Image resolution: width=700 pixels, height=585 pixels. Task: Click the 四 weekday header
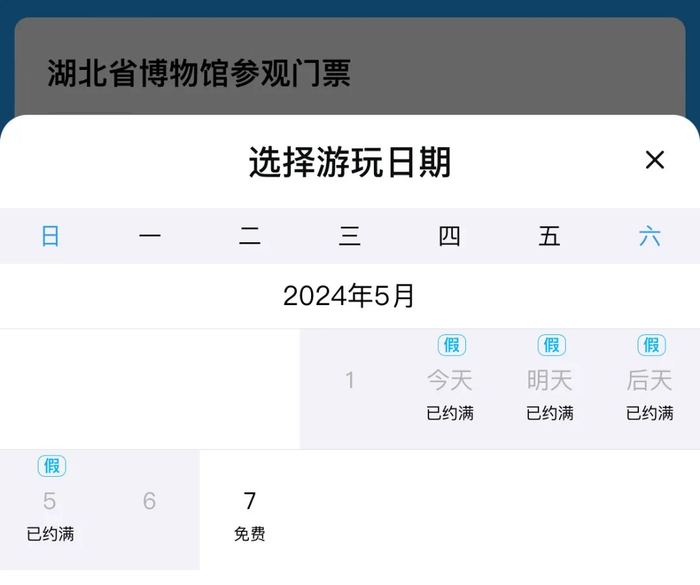450,236
